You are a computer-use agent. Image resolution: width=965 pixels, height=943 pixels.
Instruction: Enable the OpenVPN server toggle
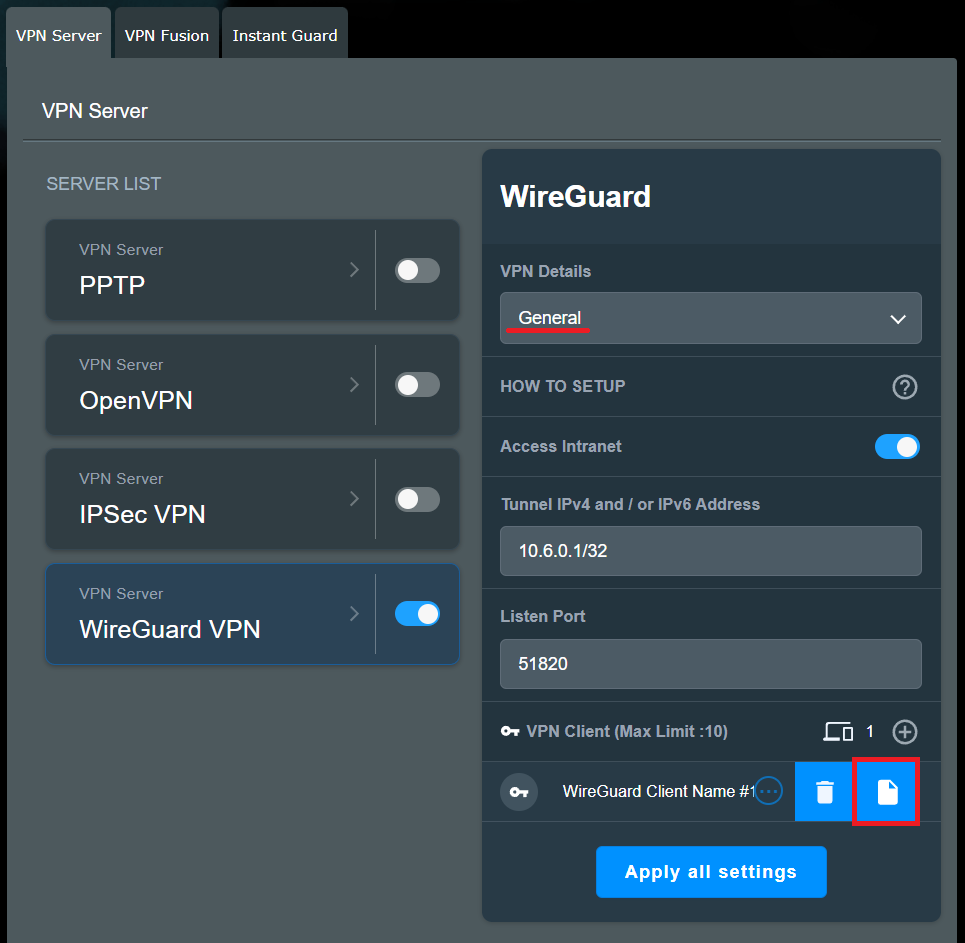(x=417, y=385)
